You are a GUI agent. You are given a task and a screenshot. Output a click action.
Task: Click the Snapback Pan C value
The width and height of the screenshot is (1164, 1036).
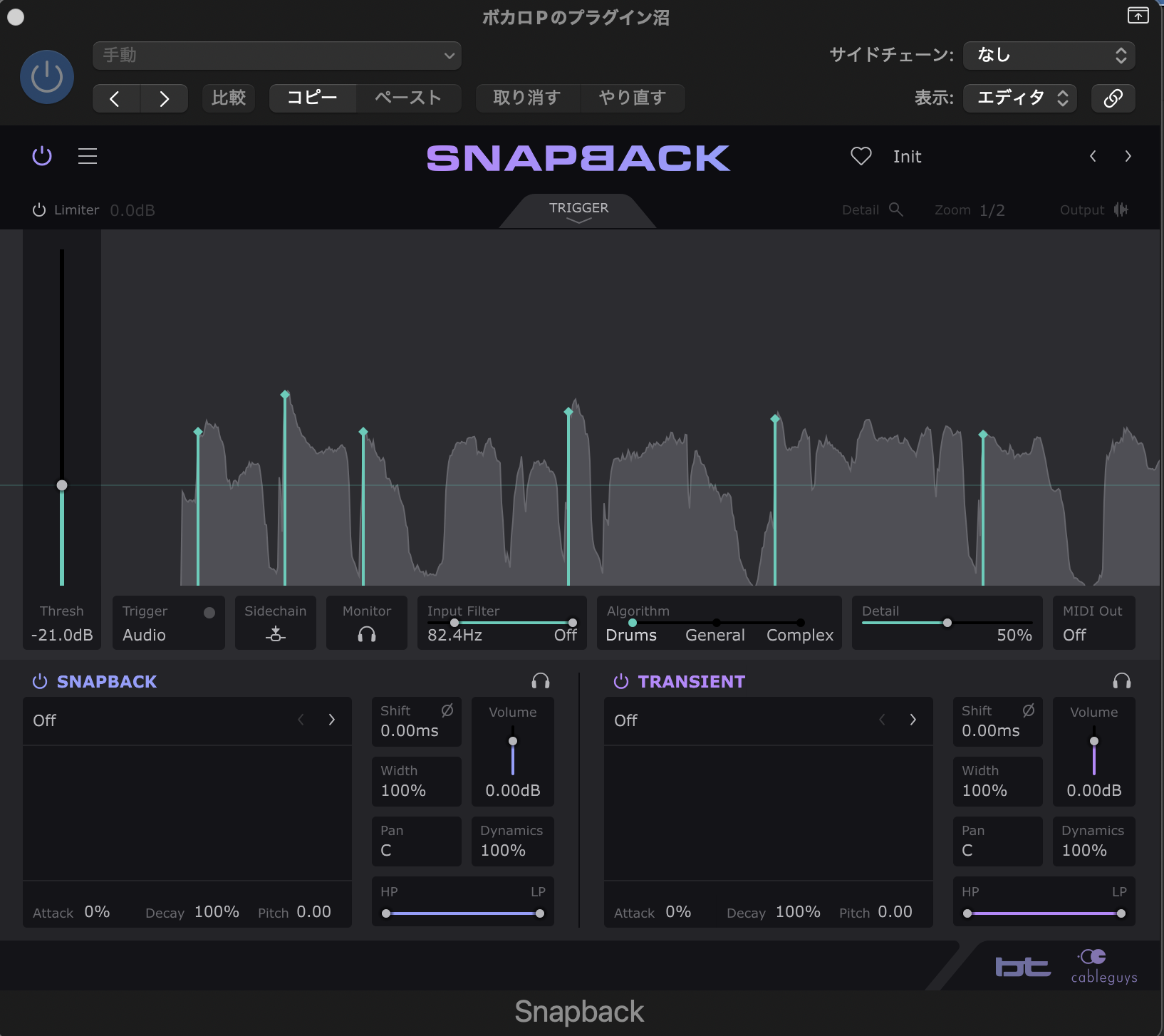tap(386, 850)
